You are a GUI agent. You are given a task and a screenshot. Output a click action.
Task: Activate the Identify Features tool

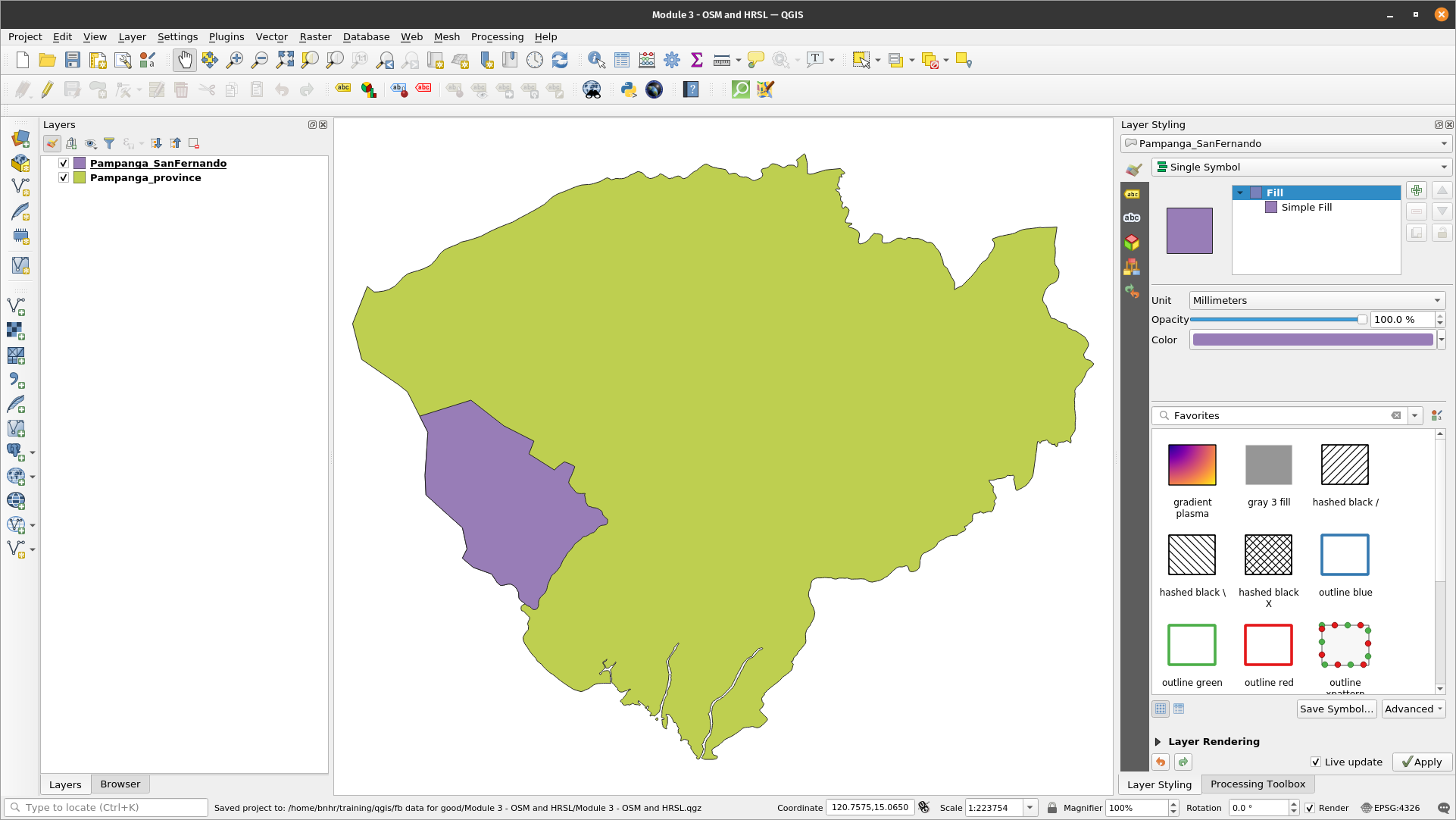596,60
